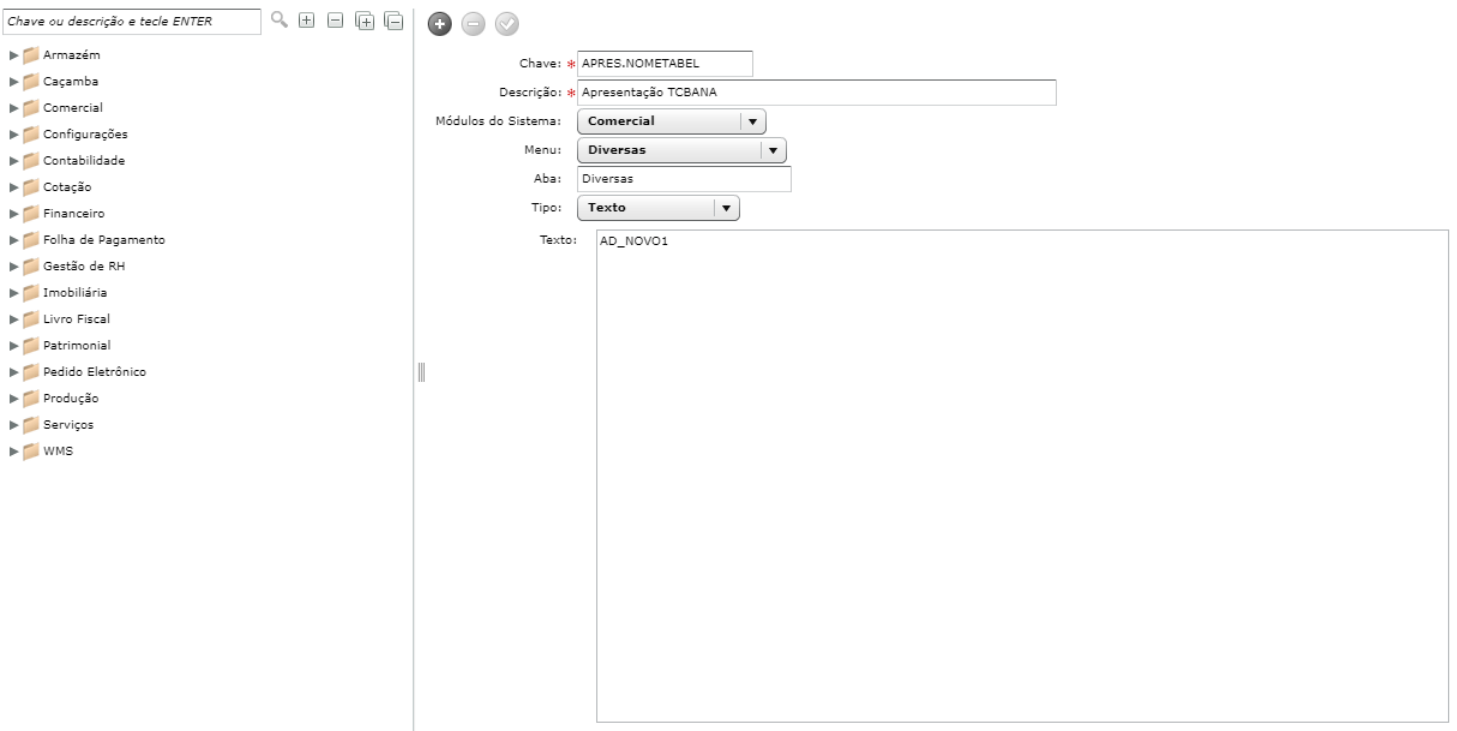Viewport: 1457px width, 731px height.
Task: Click inside the Texto text area
Action: 1022,476
